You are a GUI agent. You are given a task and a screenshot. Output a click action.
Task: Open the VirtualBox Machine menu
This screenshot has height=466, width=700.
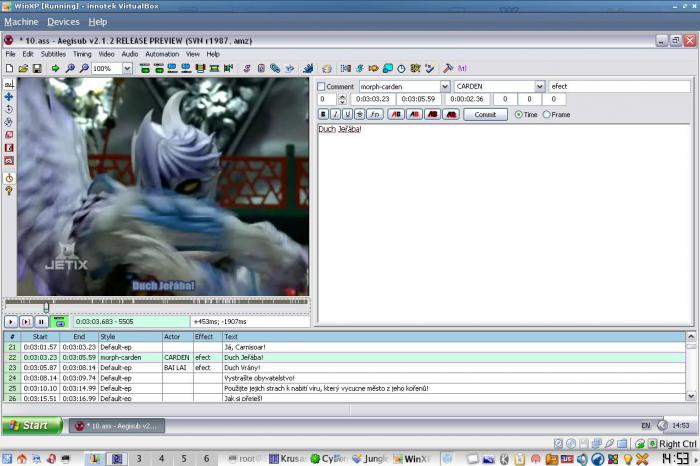[21, 22]
